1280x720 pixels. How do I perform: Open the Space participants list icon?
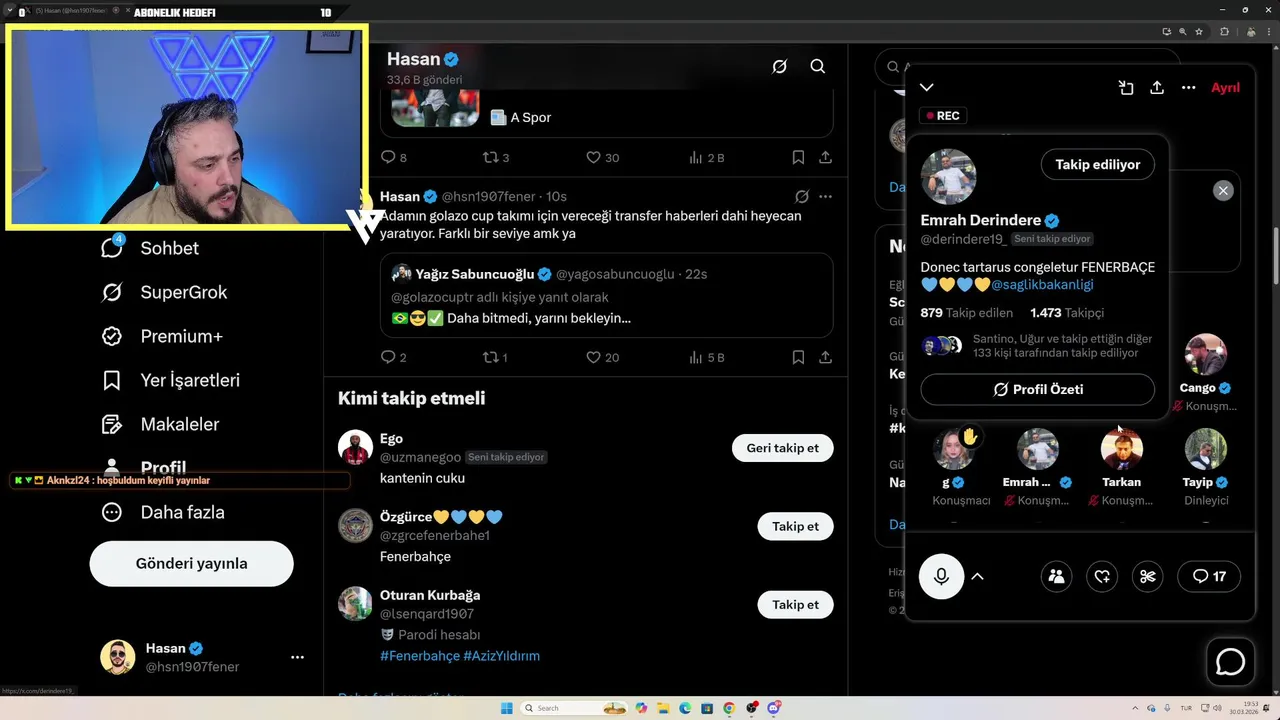[1056, 576]
